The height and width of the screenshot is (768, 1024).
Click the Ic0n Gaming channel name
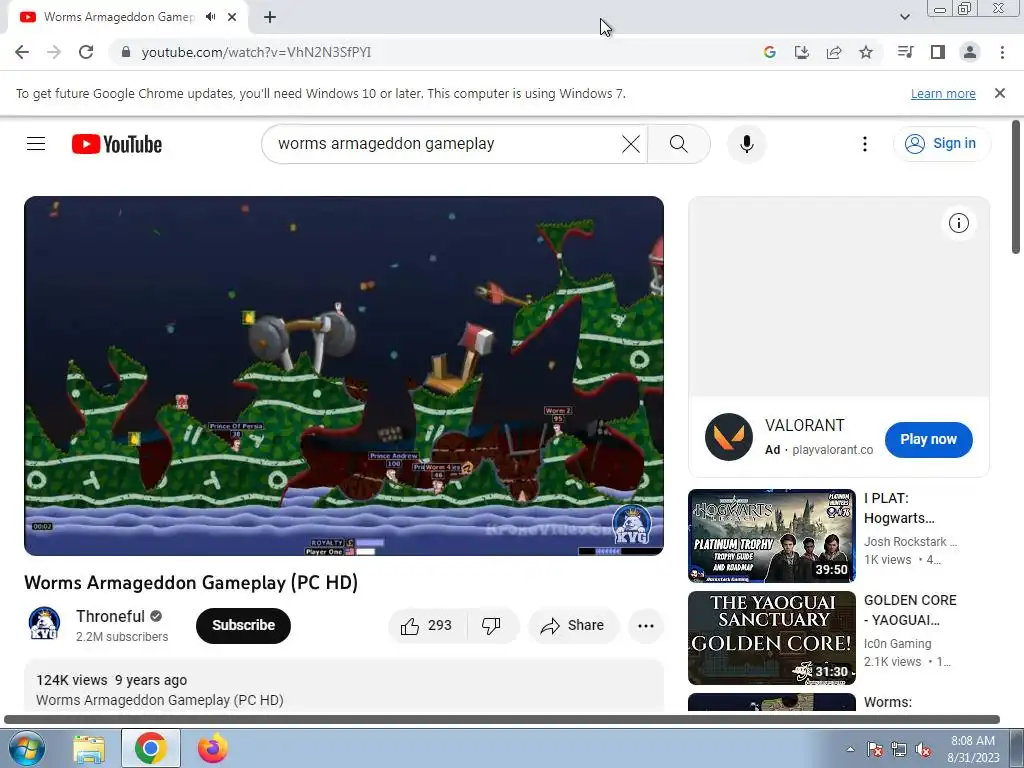897,643
